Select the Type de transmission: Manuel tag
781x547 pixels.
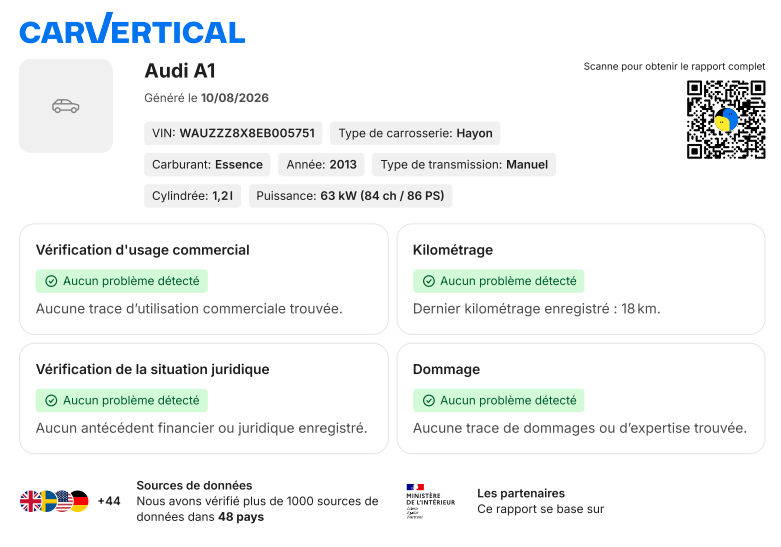[464, 165]
